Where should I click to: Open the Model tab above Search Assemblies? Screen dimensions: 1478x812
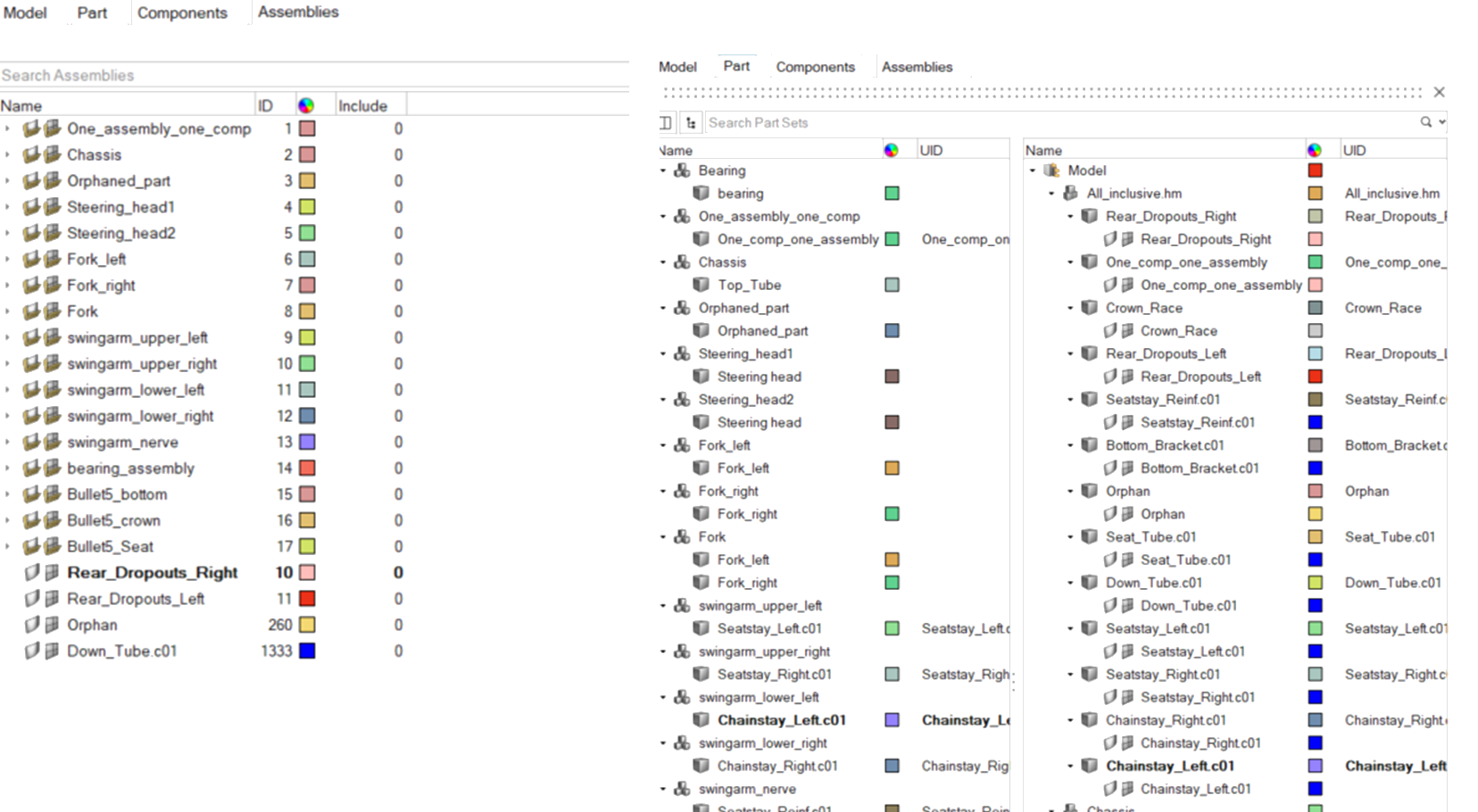[25, 12]
